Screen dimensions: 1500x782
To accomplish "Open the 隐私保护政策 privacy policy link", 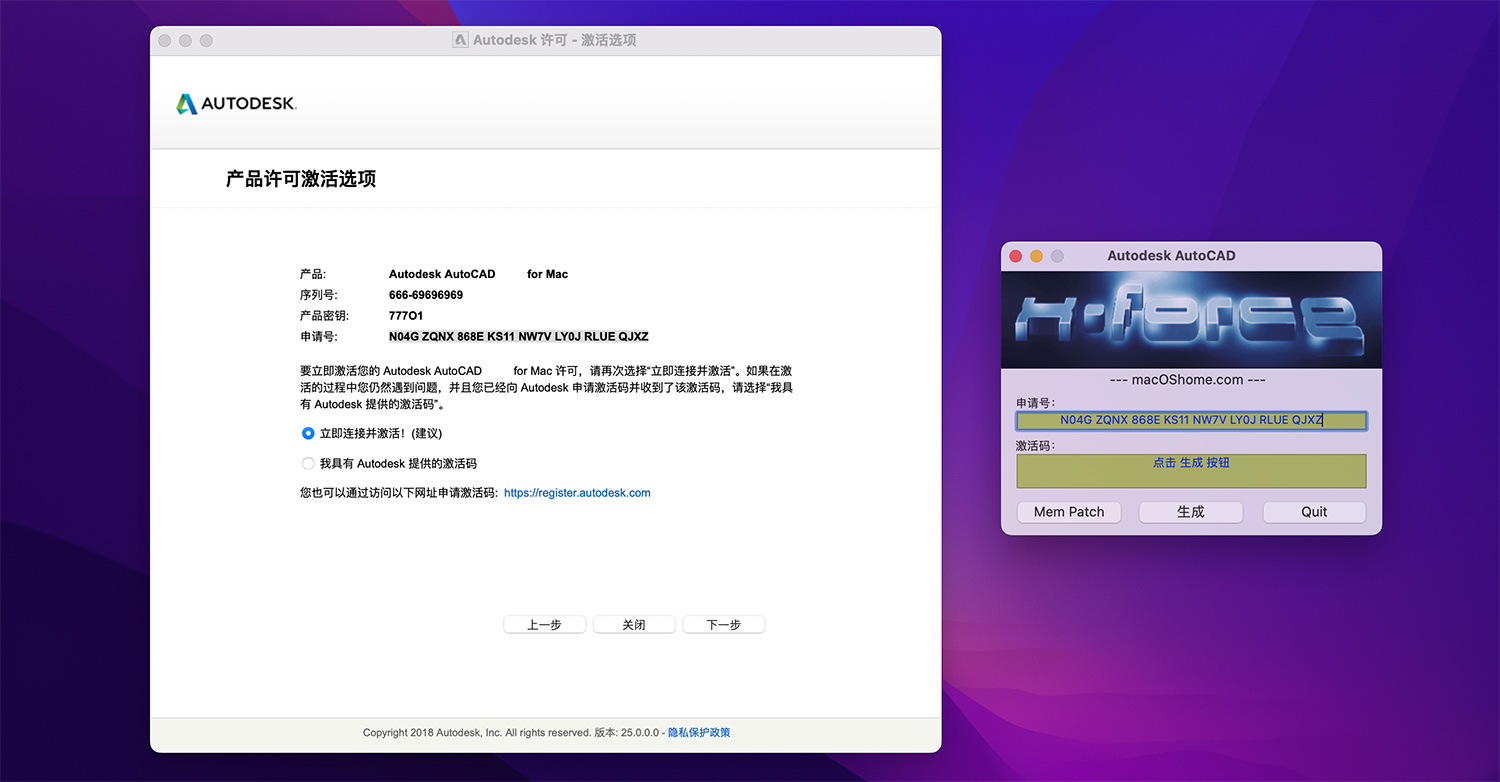I will pyautogui.click(x=699, y=733).
